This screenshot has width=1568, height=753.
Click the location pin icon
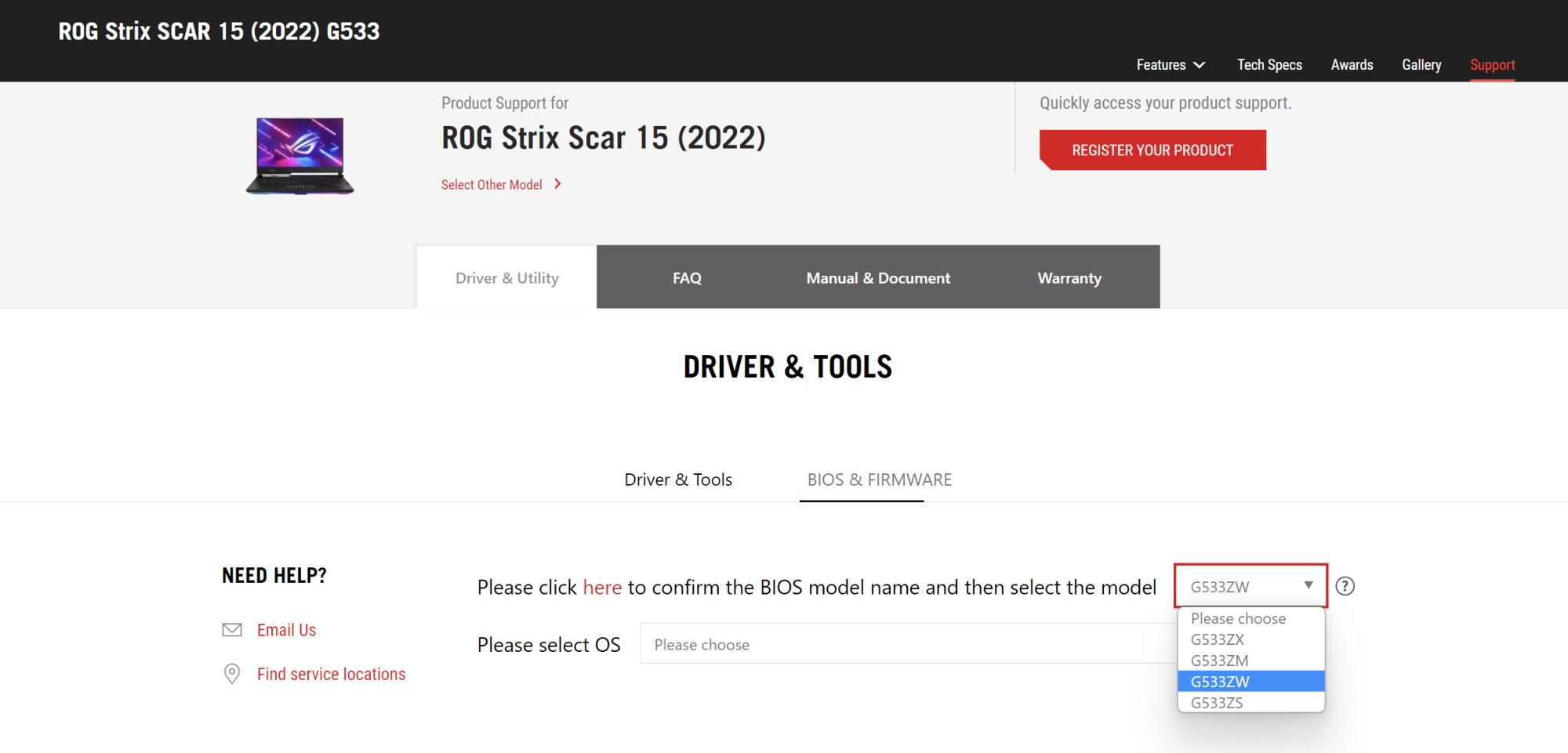232,674
